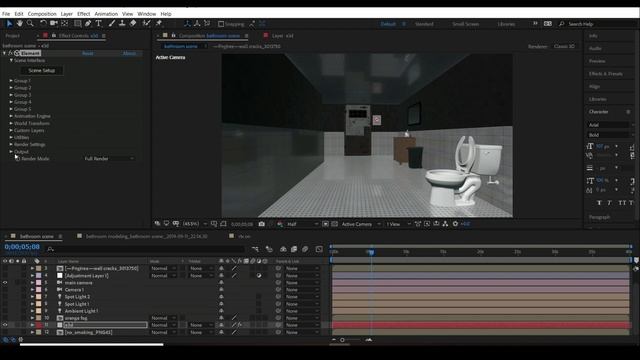Open the Half resolution dropdown
Viewport: 640px width, 360px height.
(x=302, y=224)
